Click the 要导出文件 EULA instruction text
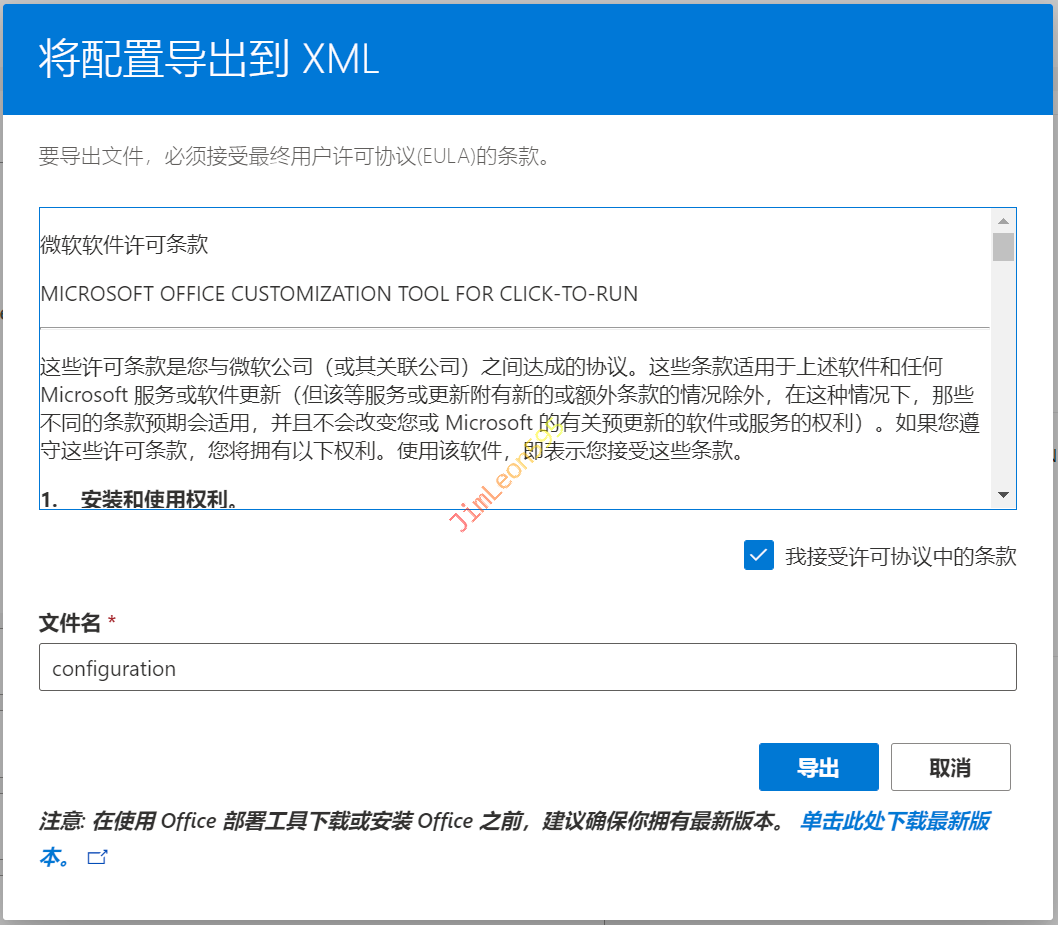Image resolution: width=1058 pixels, height=925 pixels. pyautogui.click(x=294, y=157)
